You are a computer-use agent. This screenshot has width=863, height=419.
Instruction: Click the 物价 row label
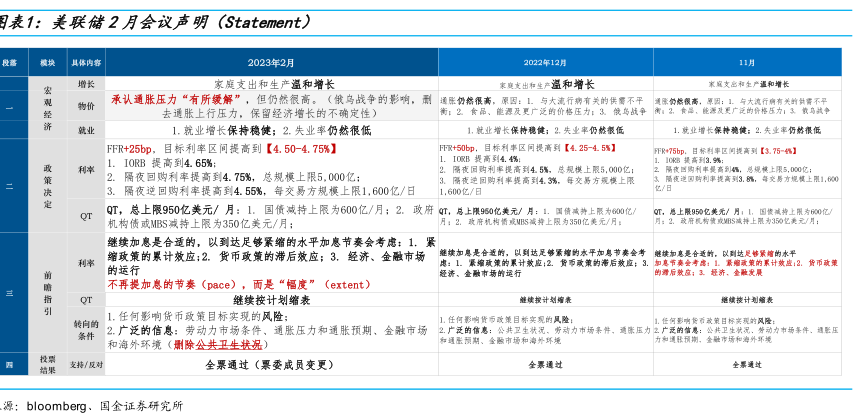point(86,106)
